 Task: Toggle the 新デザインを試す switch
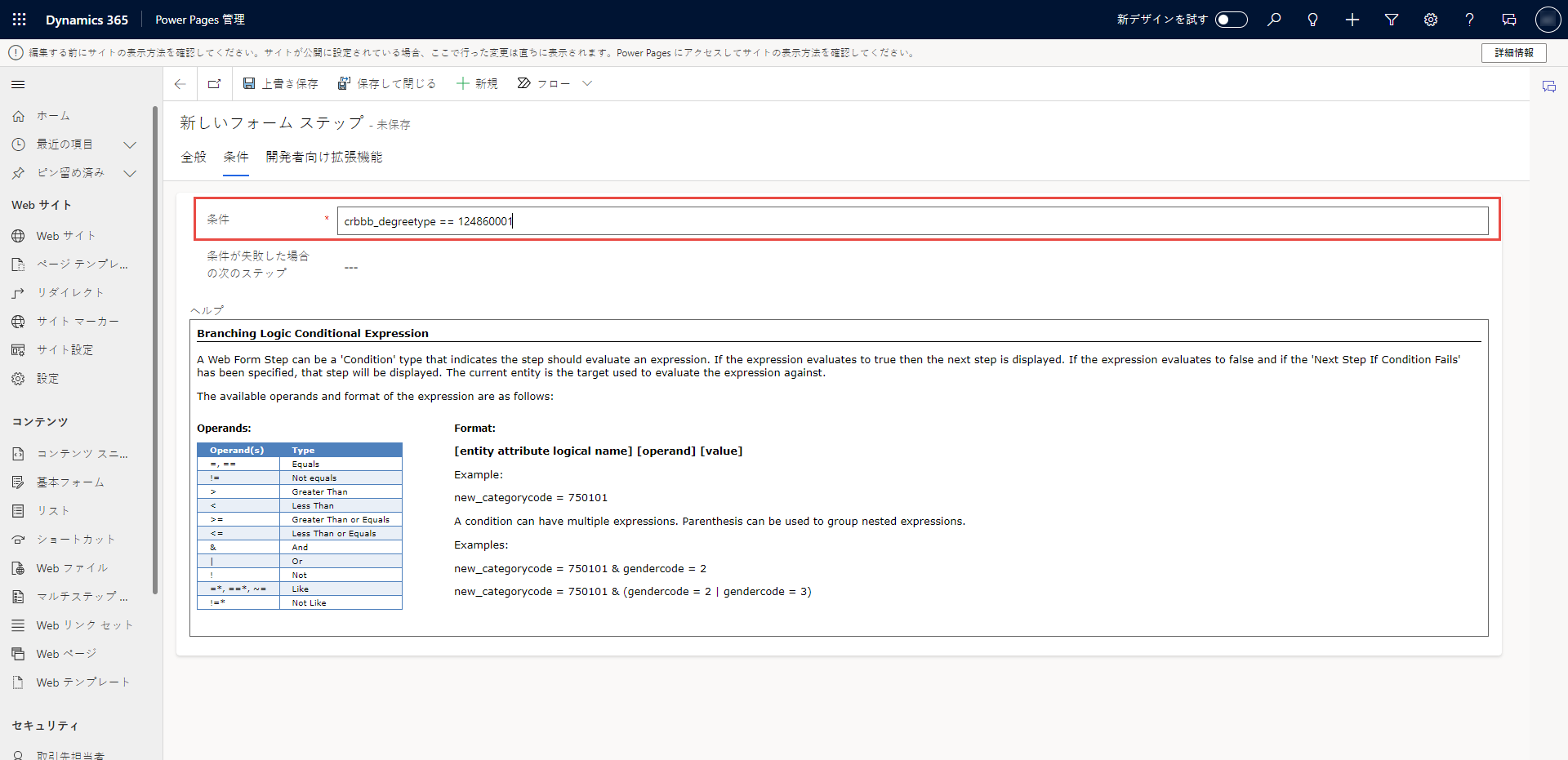point(1231,20)
